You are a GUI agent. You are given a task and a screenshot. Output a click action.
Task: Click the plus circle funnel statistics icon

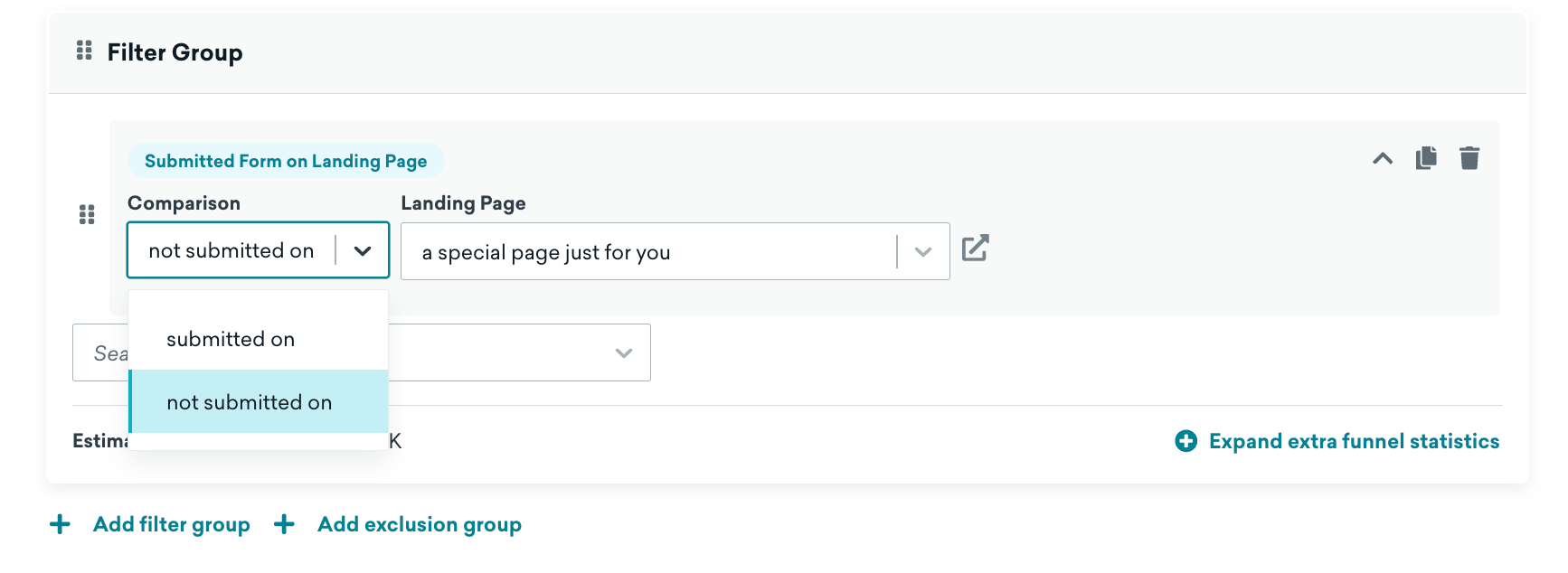(1185, 441)
